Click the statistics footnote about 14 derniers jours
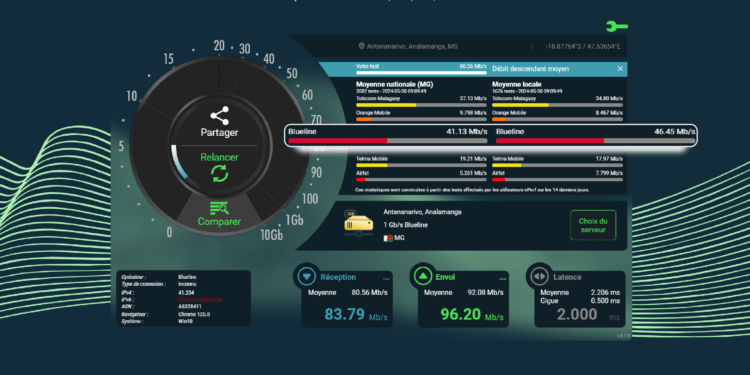750x375 pixels. tap(473, 190)
